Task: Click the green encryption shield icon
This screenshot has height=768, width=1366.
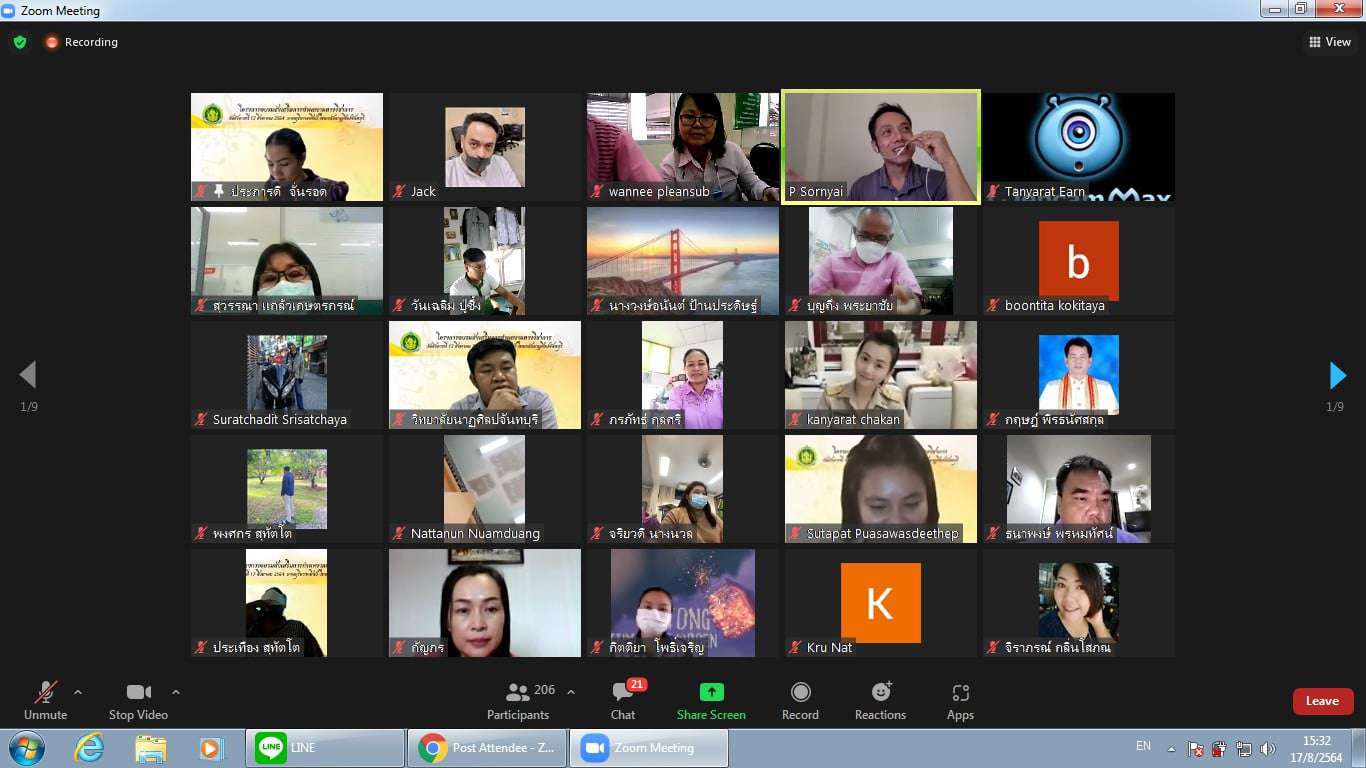Action: click(20, 42)
